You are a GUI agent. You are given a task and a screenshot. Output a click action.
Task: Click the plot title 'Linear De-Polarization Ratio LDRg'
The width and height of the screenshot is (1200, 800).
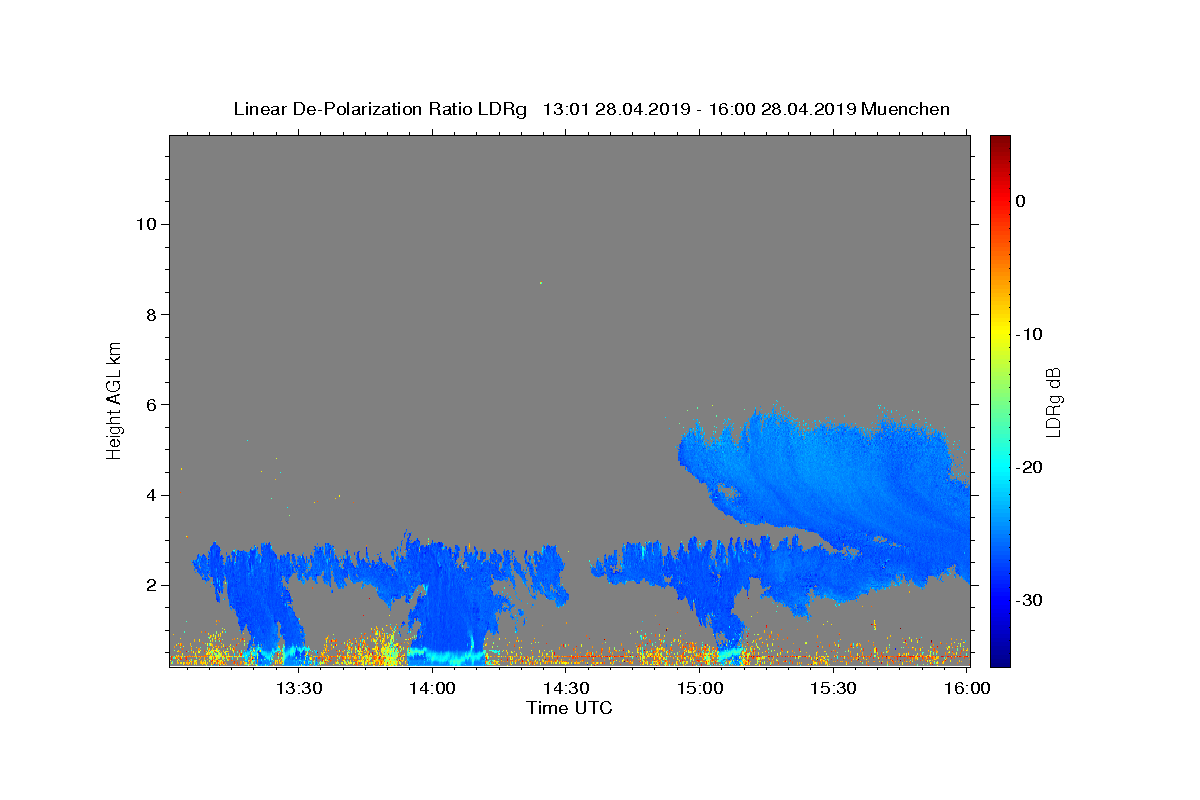pyautogui.click(x=380, y=109)
